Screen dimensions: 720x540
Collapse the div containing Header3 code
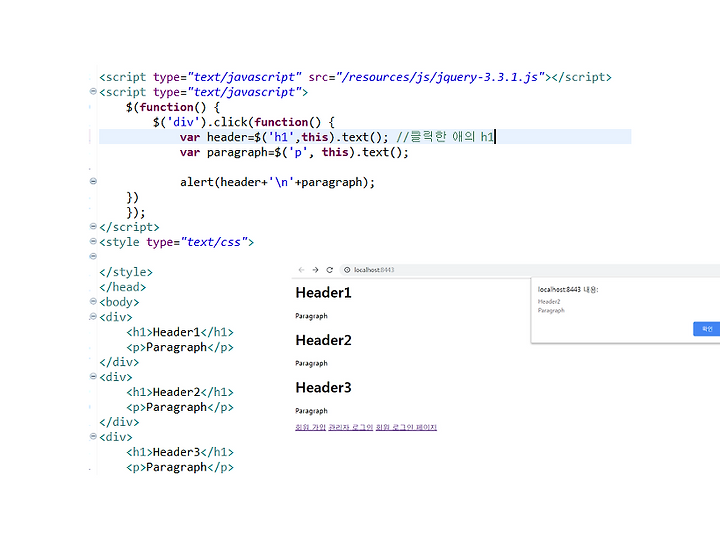(x=93, y=436)
